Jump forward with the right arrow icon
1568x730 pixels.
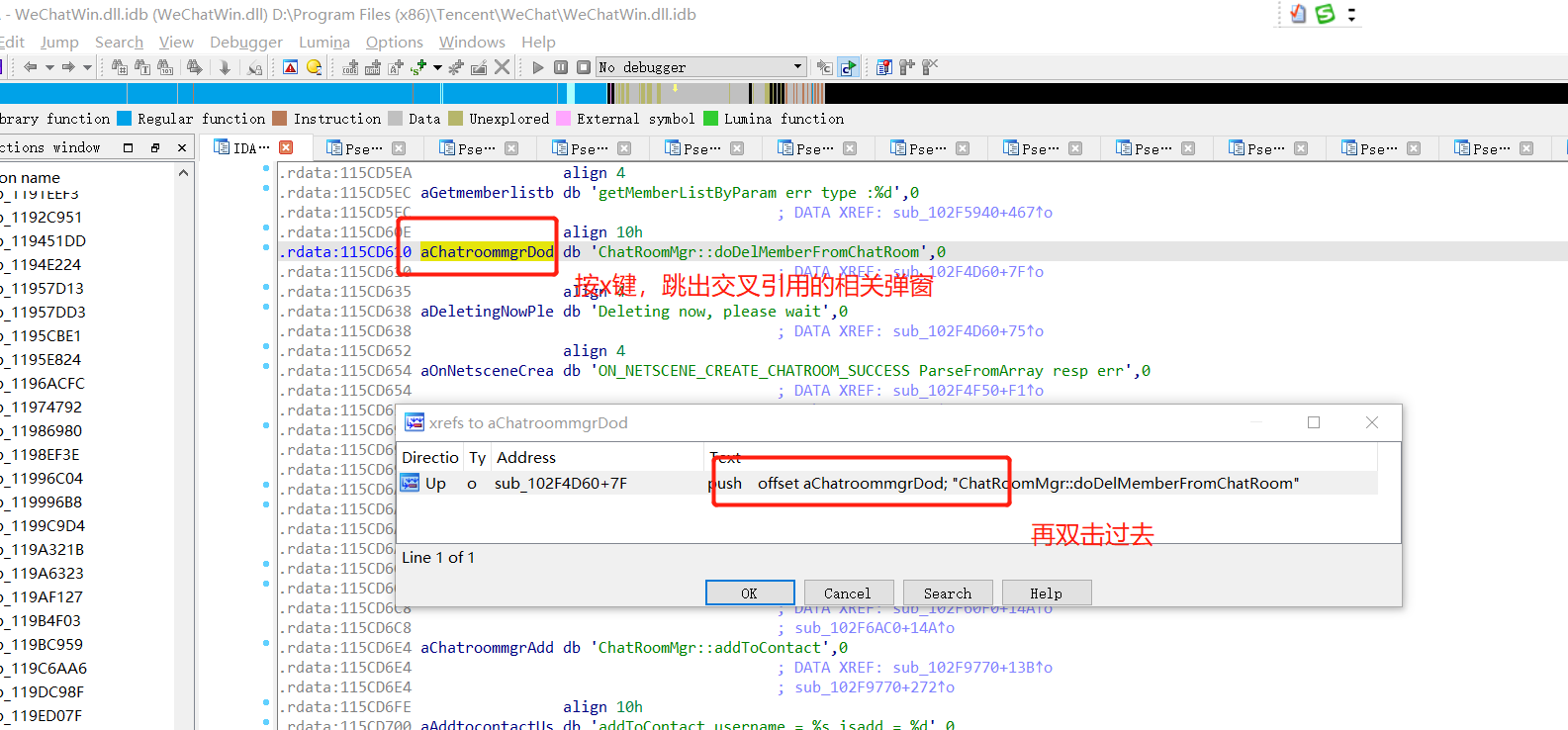click(x=68, y=67)
